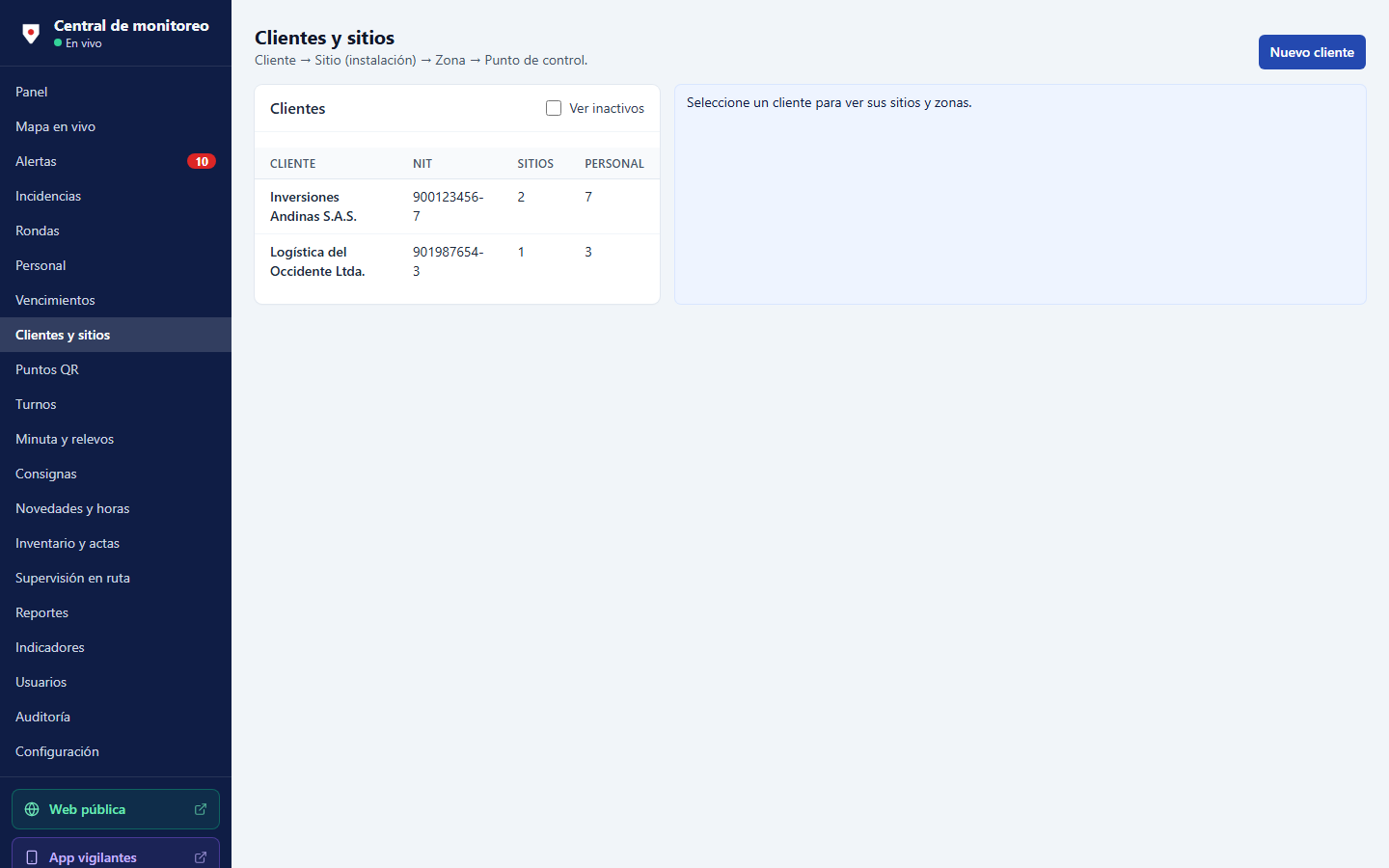1389x868 pixels.
Task: Enable the Ver inactivos checkbox
Action: (x=554, y=108)
